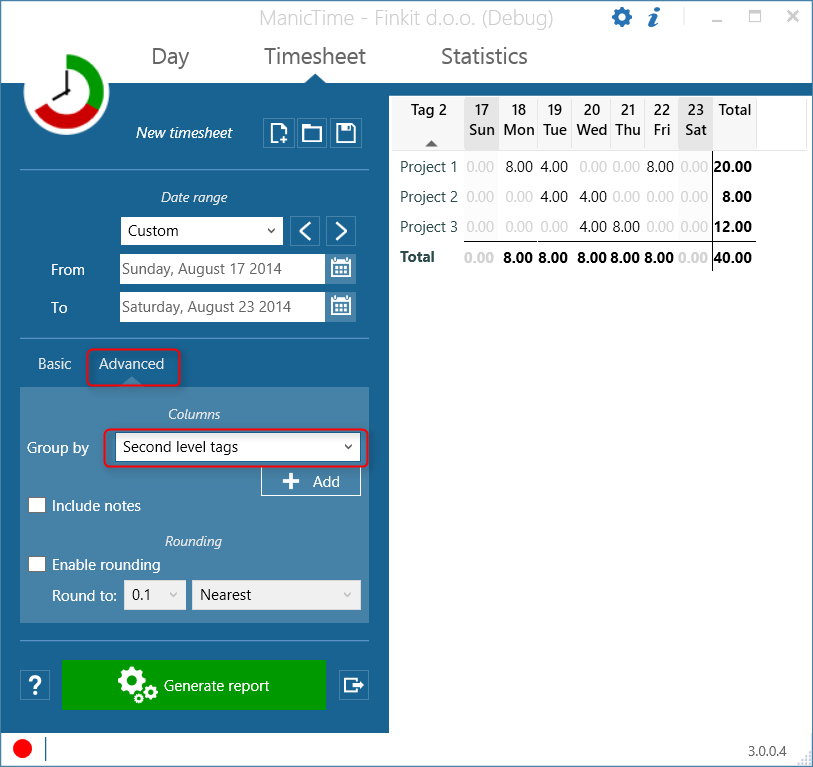
Task: Tick the Include notes checkbox
Action: 37,505
